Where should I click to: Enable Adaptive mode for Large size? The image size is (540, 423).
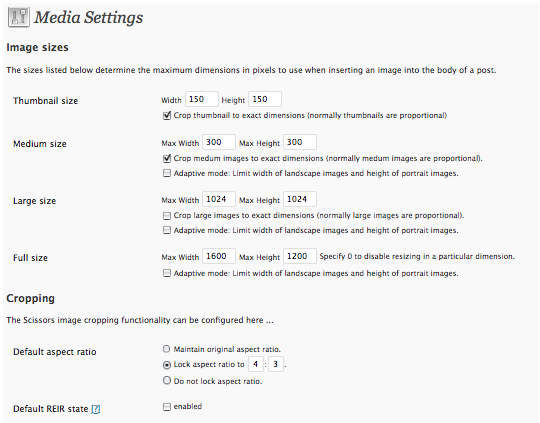[x=167, y=230]
